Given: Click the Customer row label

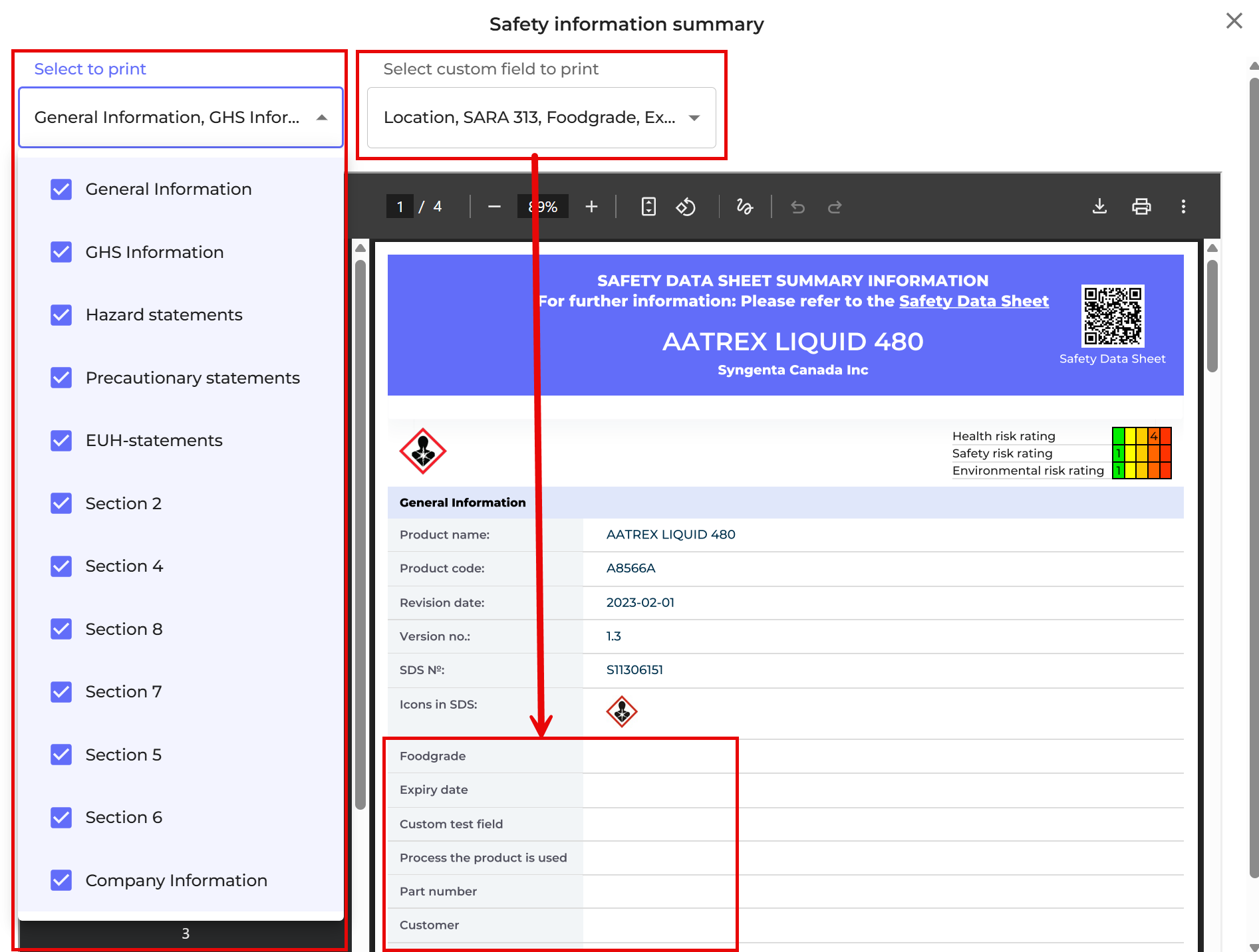Looking at the screenshot, I should 429,925.
